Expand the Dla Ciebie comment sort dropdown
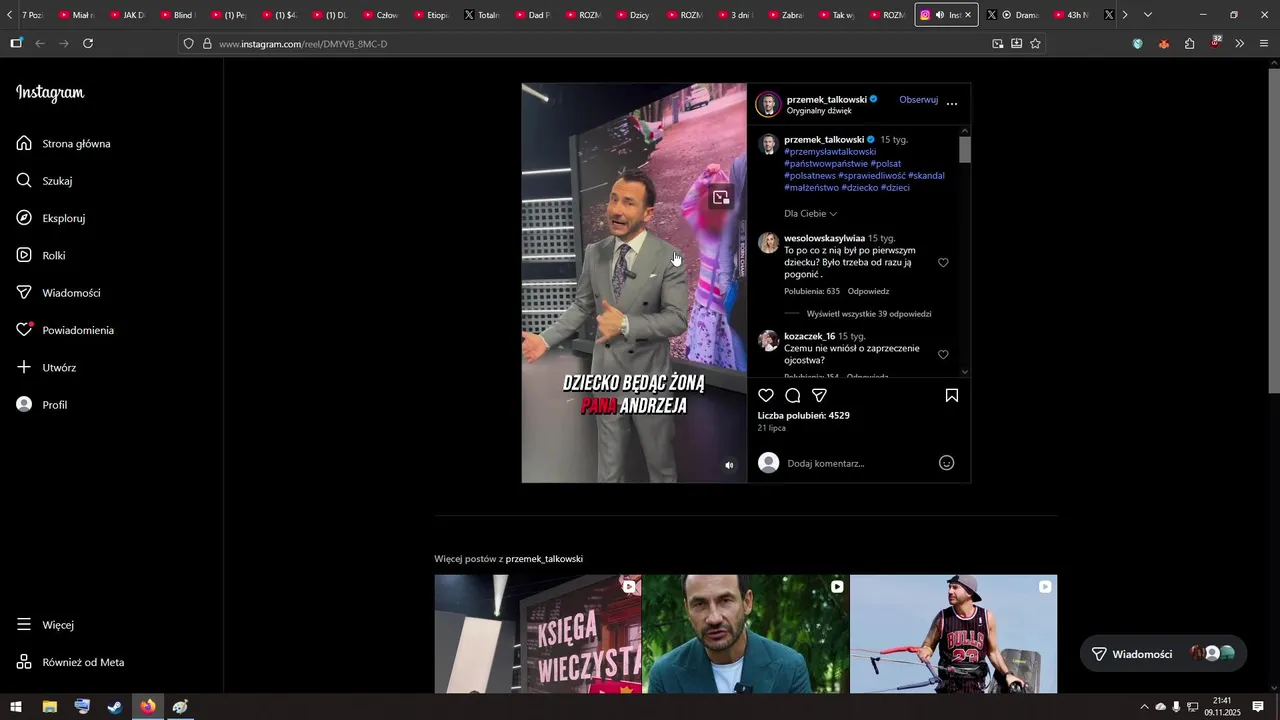 pyautogui.click(x=811, y=214)
